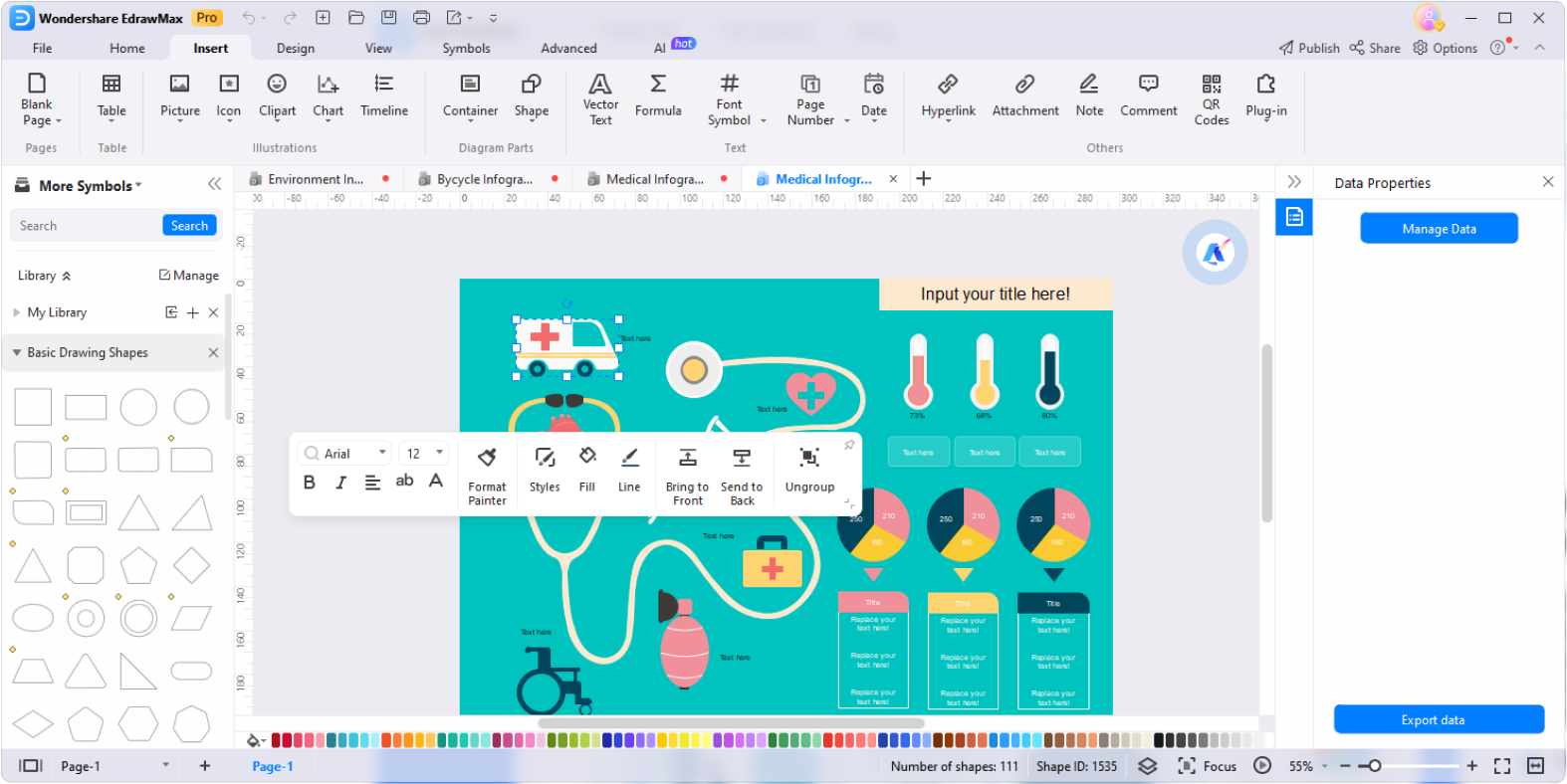Insert a Note
Viewport: 1567px width, 784px height.
pyautogui.click(x=1089, y=97)
